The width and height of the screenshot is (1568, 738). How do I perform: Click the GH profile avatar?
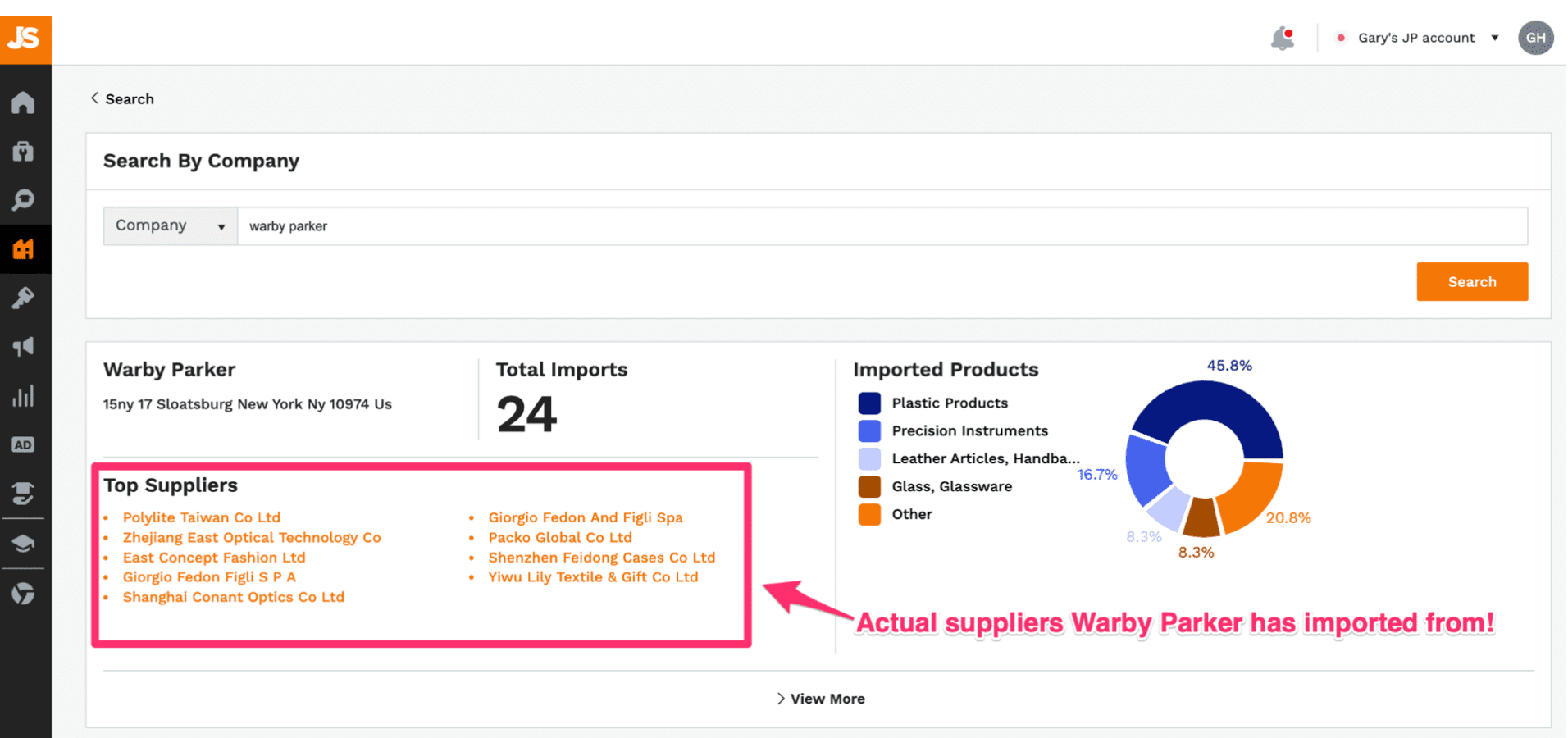[1536, 37]
